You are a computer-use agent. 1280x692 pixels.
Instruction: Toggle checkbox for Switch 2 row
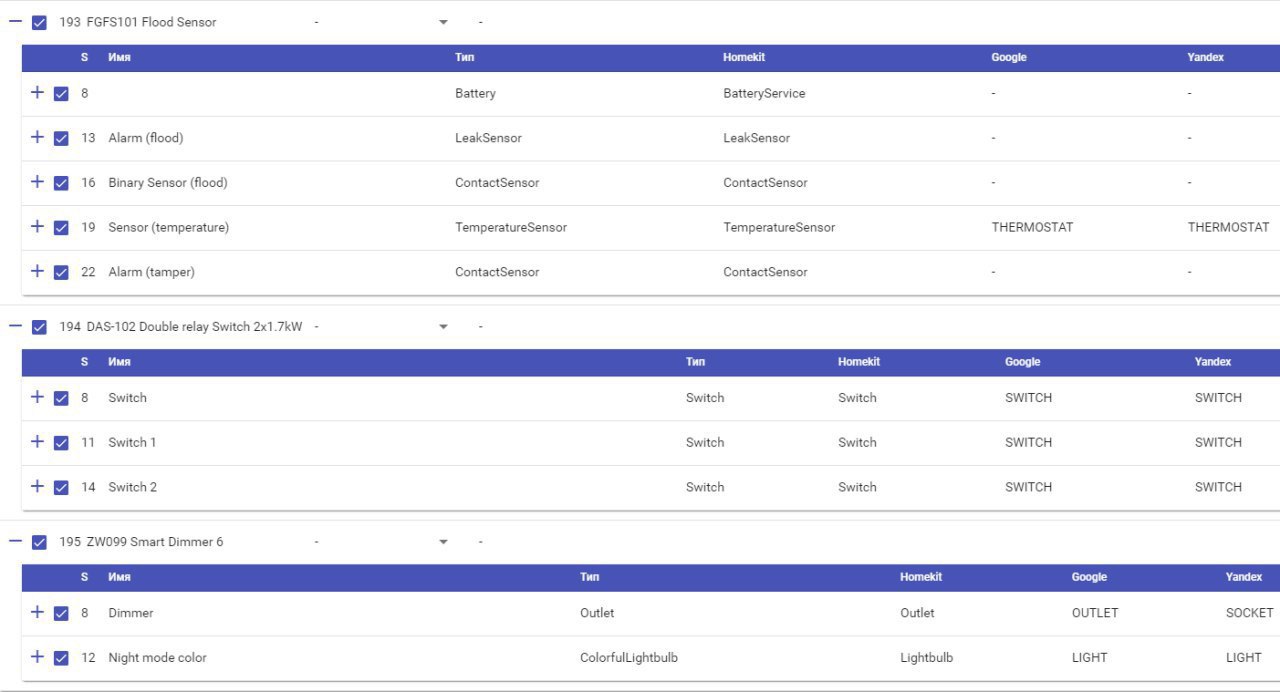(x=61, y=488)
